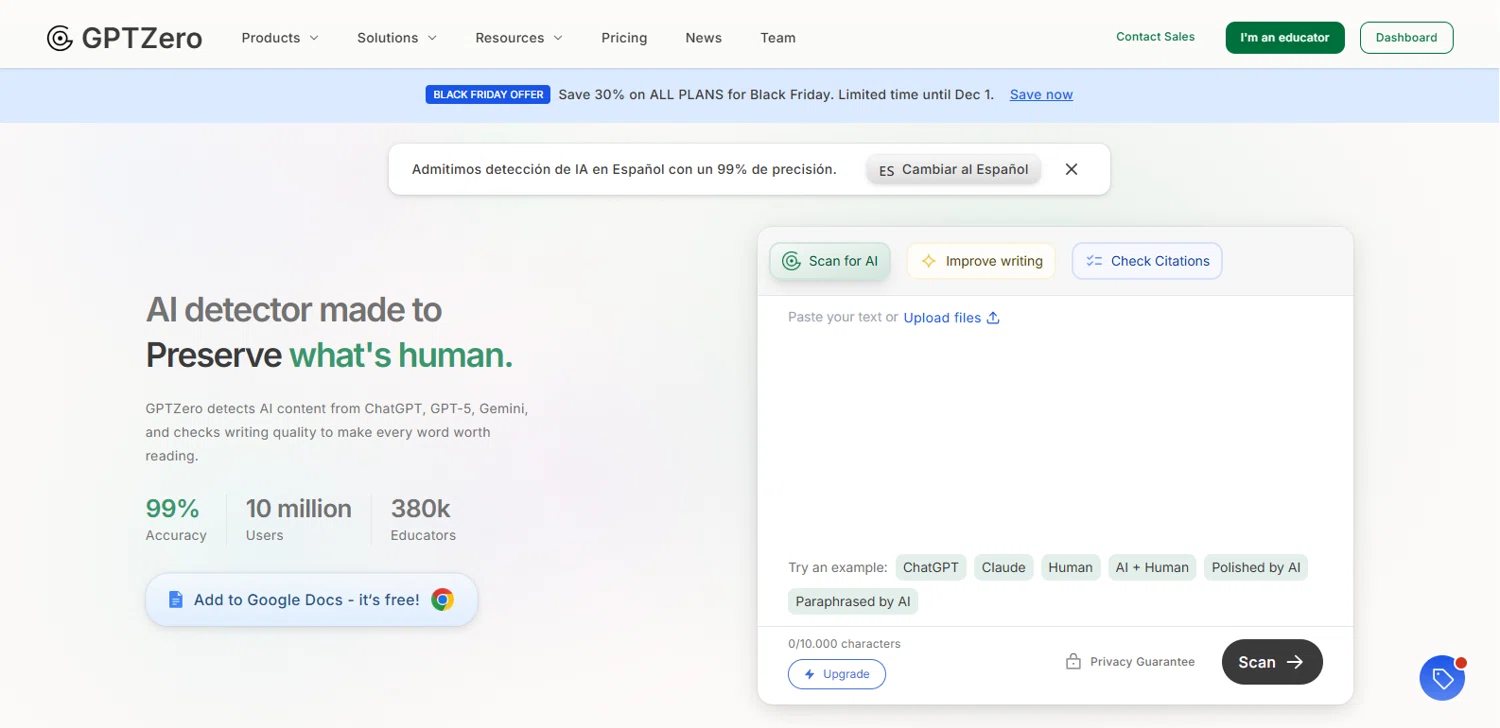Click the I'm an educator button
This screenshot has width=1500, height=728.
1285,38
